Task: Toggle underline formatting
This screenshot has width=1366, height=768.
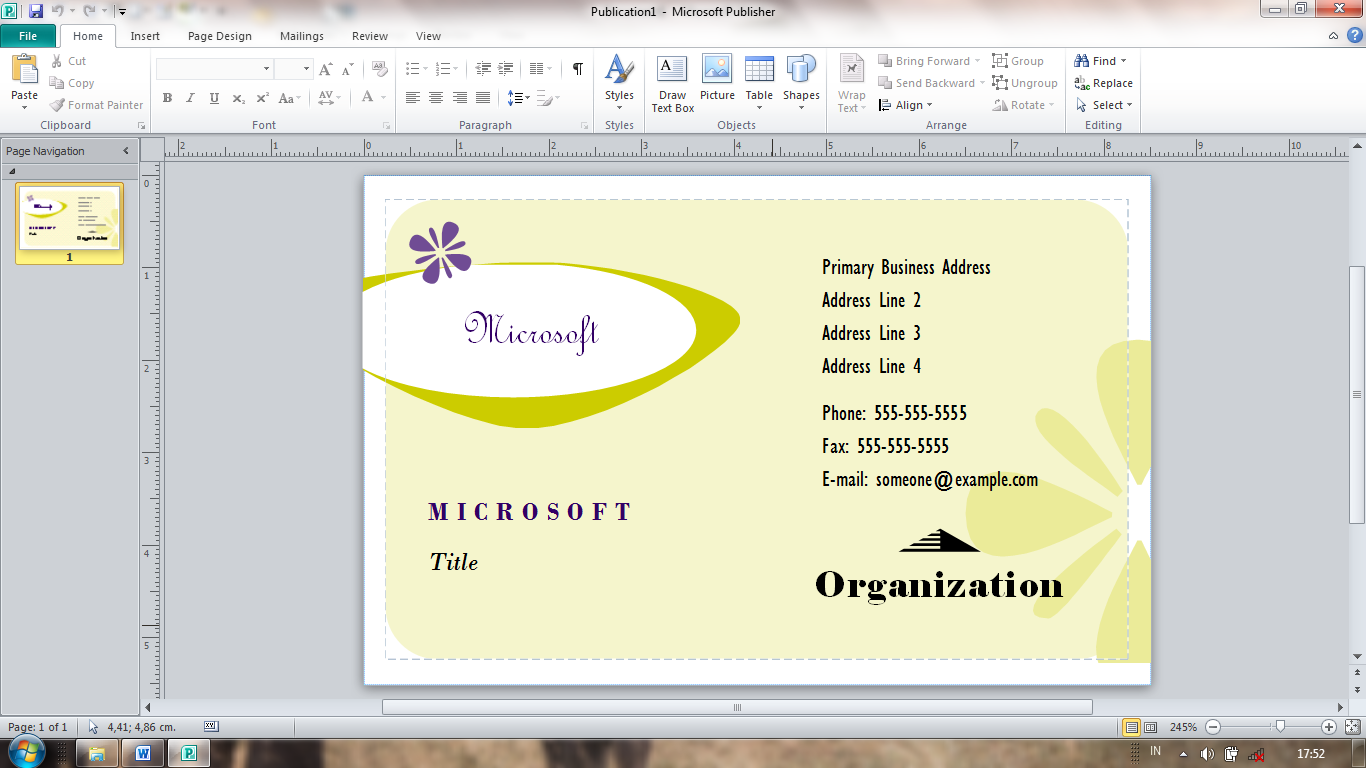Action: point(213,98)
